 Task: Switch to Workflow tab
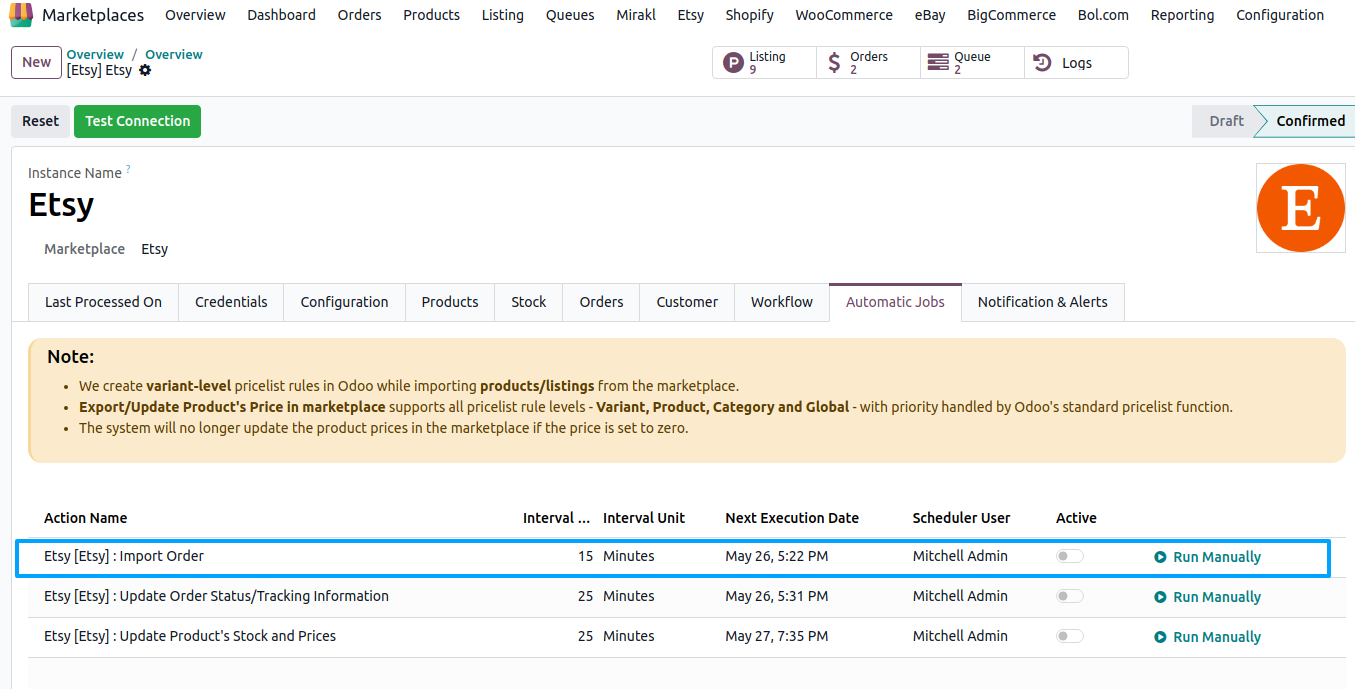click(782, 302)
